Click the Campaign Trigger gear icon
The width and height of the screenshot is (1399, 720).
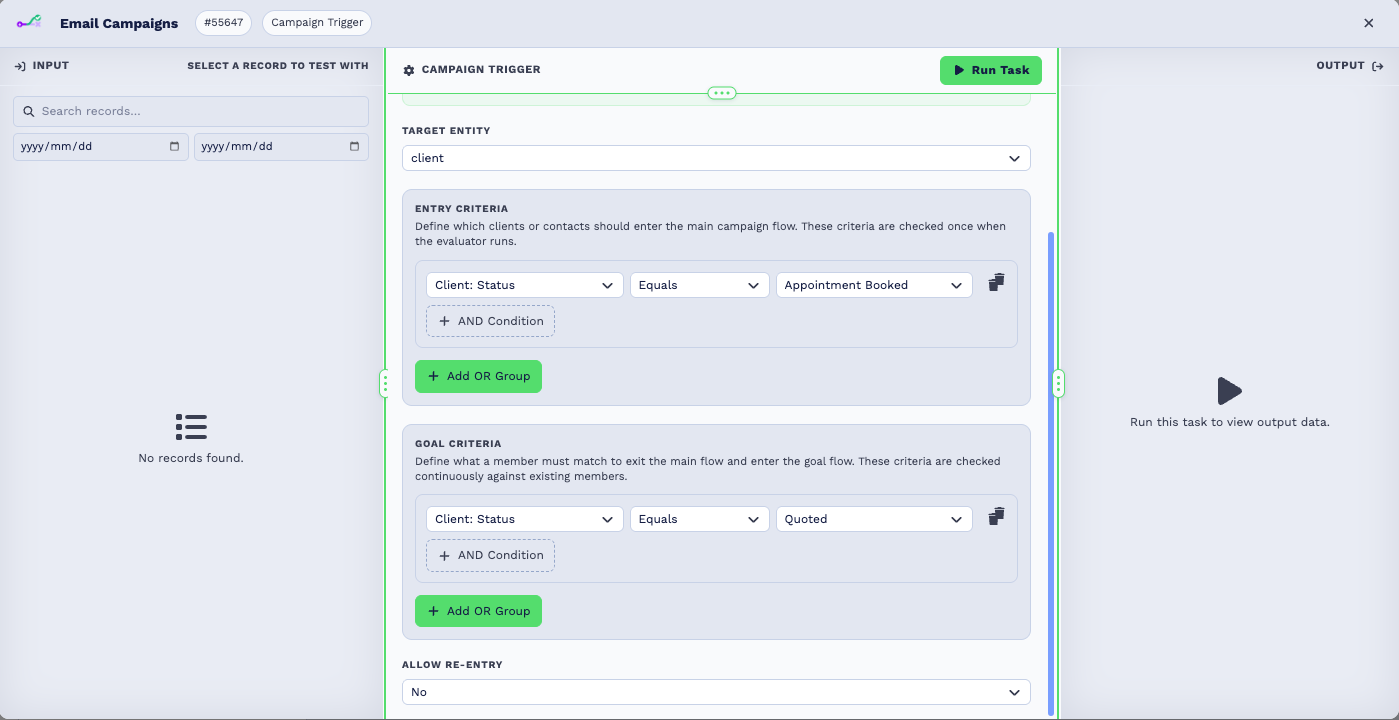409,70
